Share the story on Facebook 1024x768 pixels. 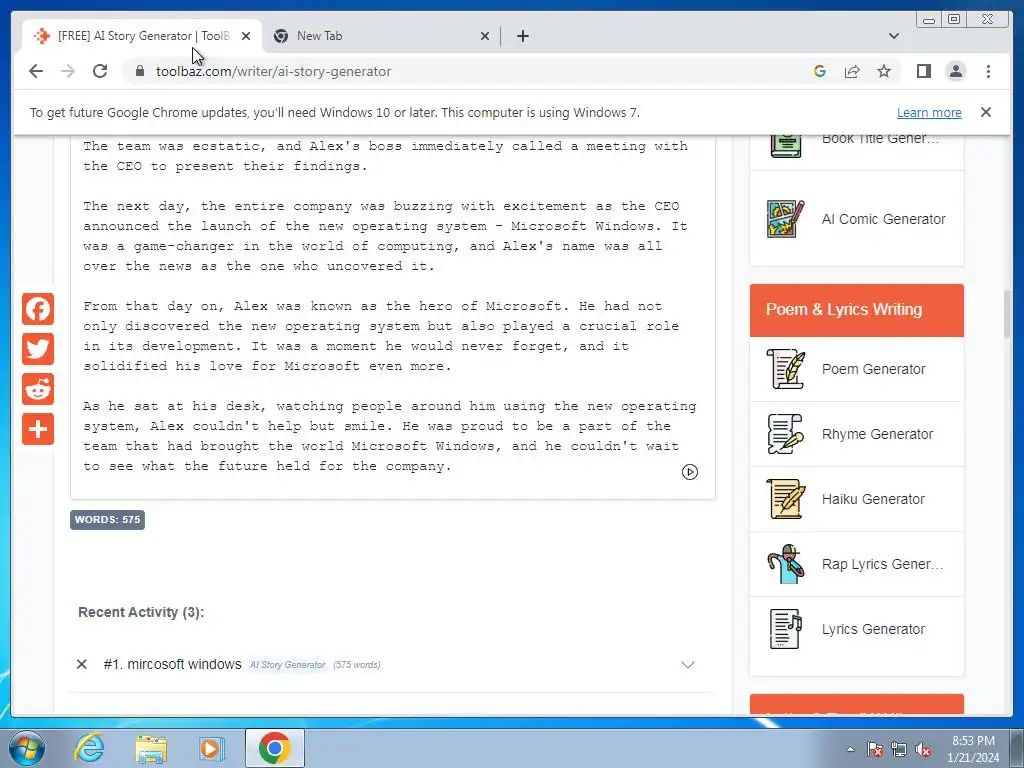[x=38, y=309]
